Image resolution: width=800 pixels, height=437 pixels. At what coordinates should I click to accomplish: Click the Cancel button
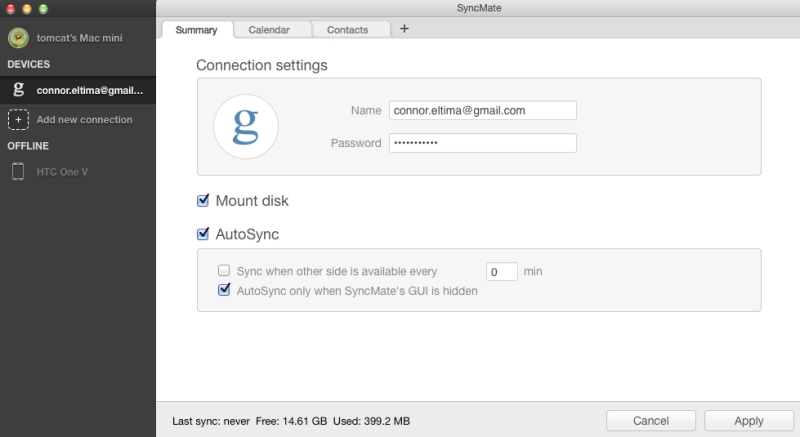(x=651, y=421)
